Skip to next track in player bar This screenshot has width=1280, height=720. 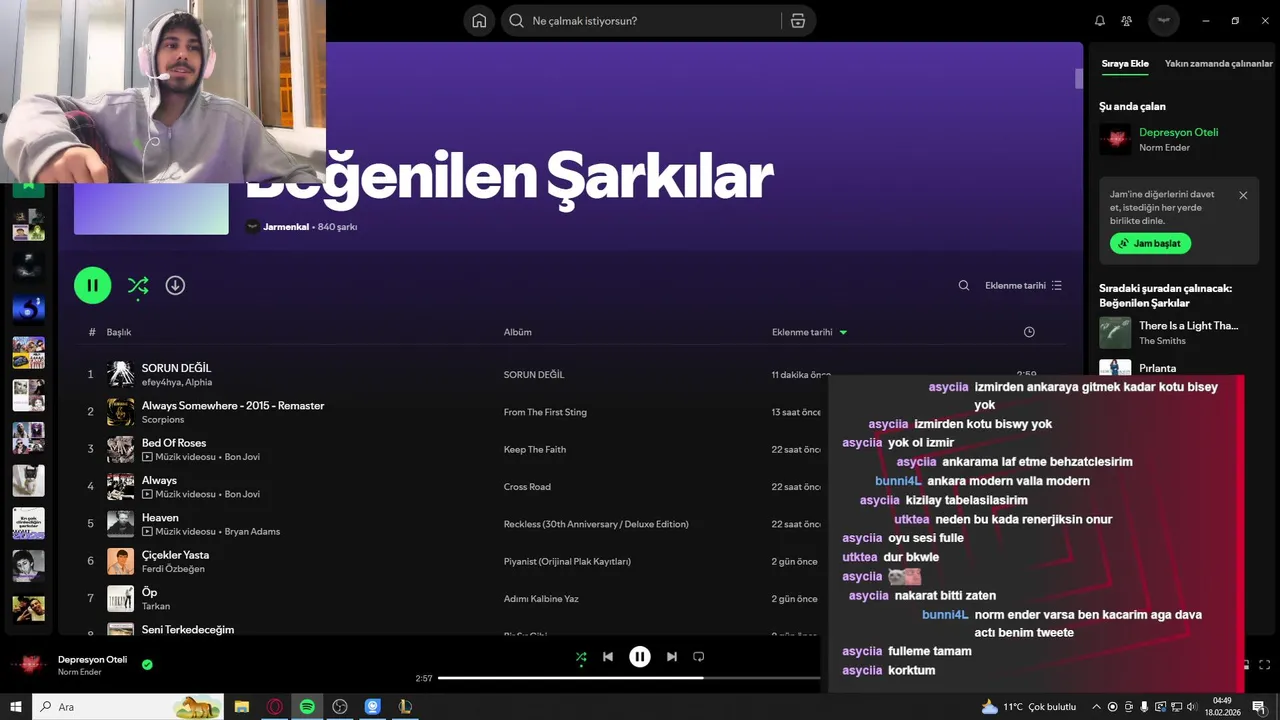[x=672, y=657]
